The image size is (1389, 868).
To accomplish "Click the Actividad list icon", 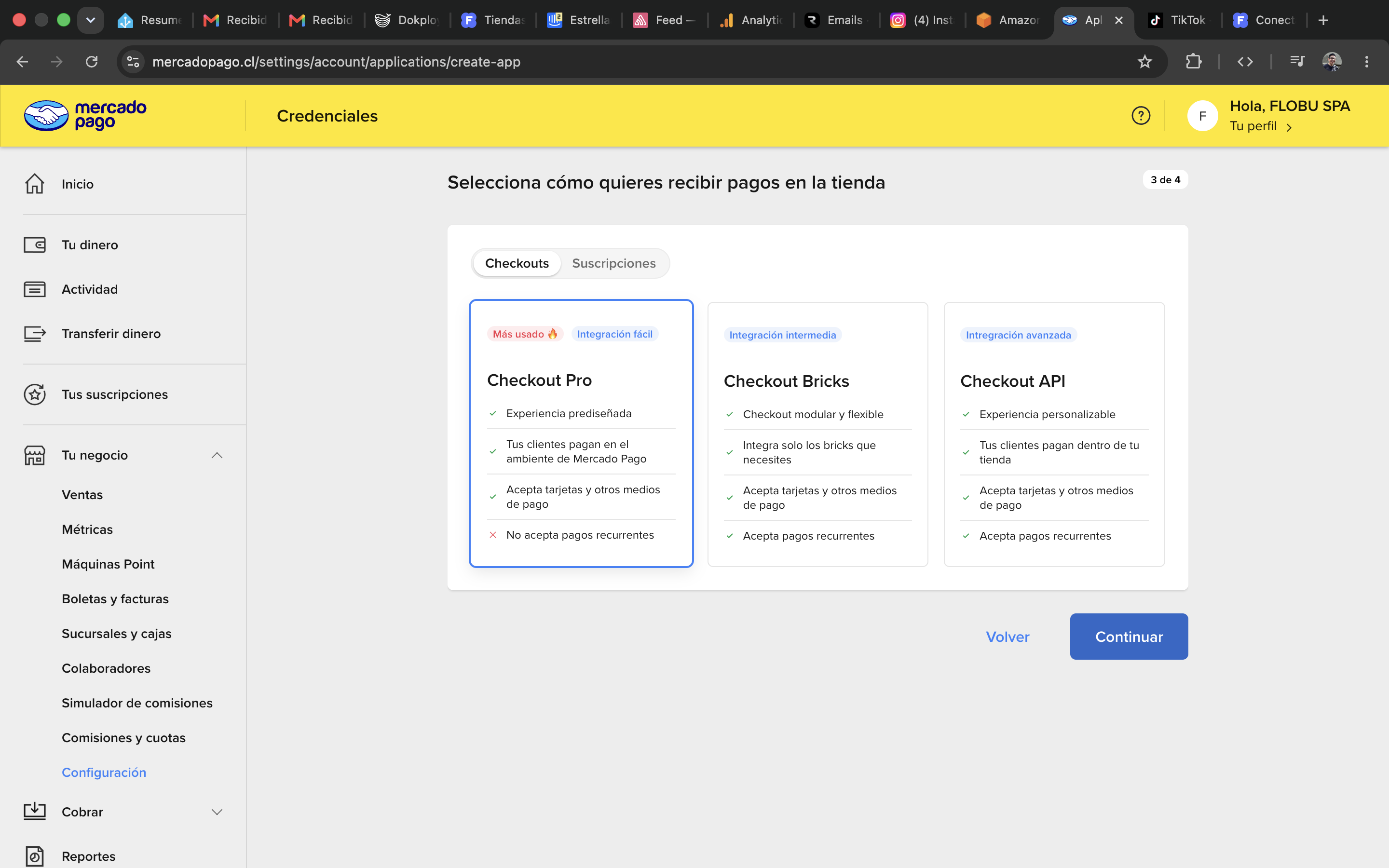I will (34, 289).
